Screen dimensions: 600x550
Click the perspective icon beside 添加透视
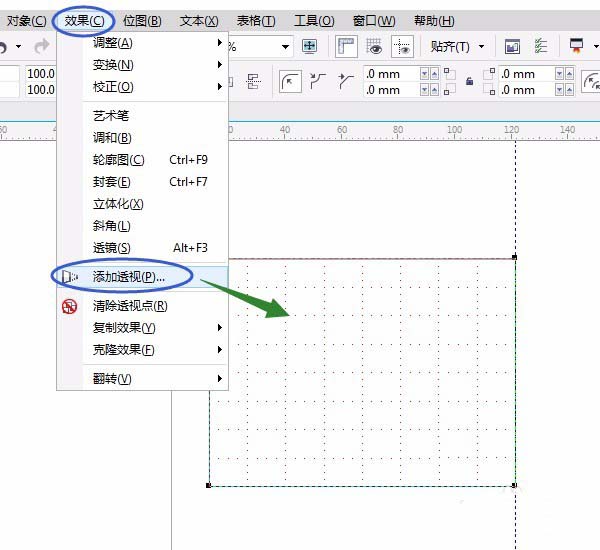click(70, 276)
